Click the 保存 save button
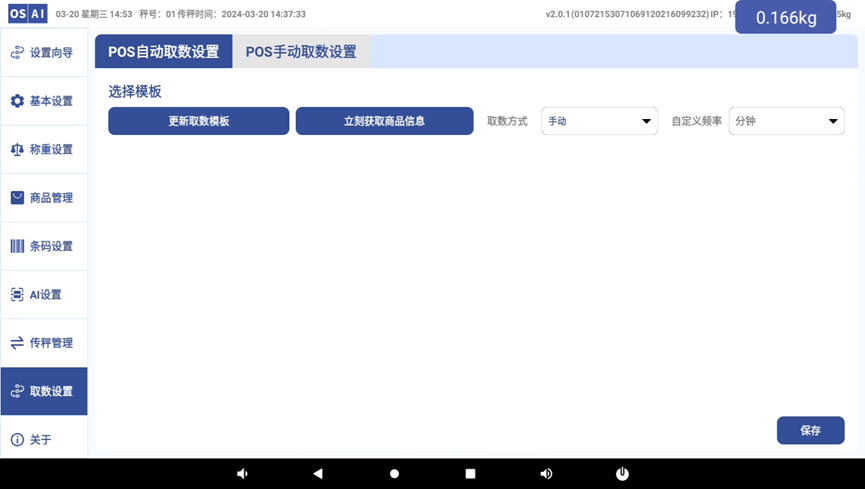Image resolution: width=865 pixels, height=489 pixels. tap(810, 430)
